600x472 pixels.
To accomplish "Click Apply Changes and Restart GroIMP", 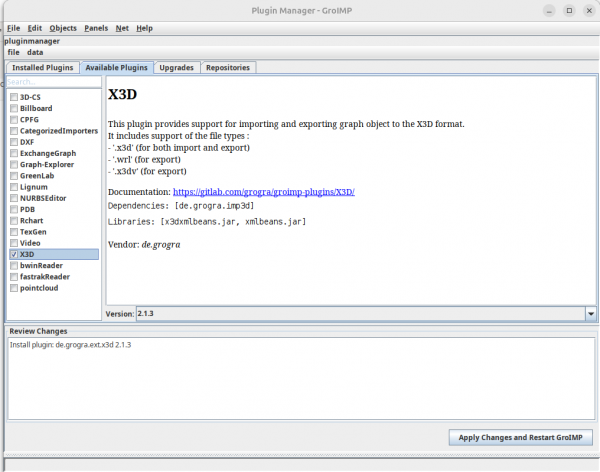I will click(x=520, y=438).
